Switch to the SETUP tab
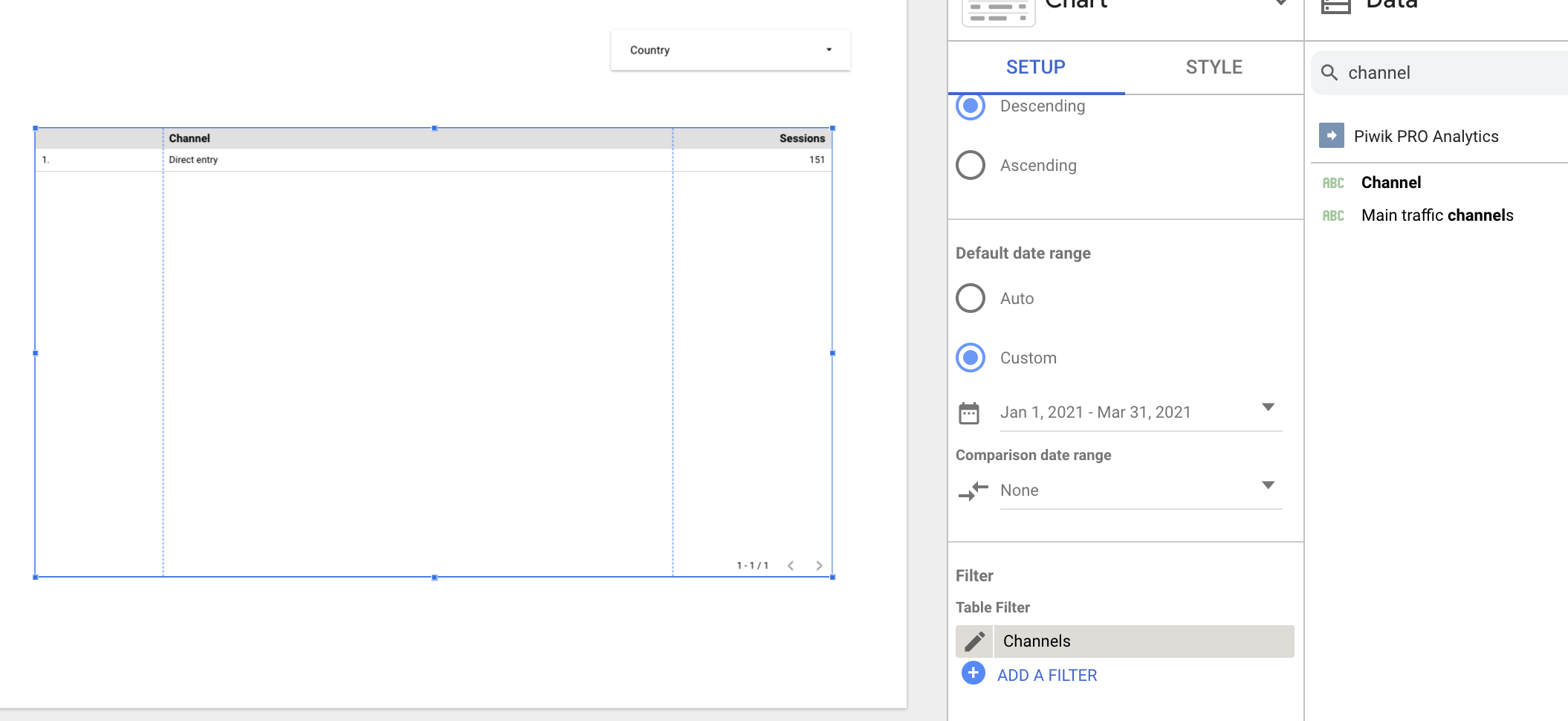The image size is (1568, 721). tap(1035, 68)
